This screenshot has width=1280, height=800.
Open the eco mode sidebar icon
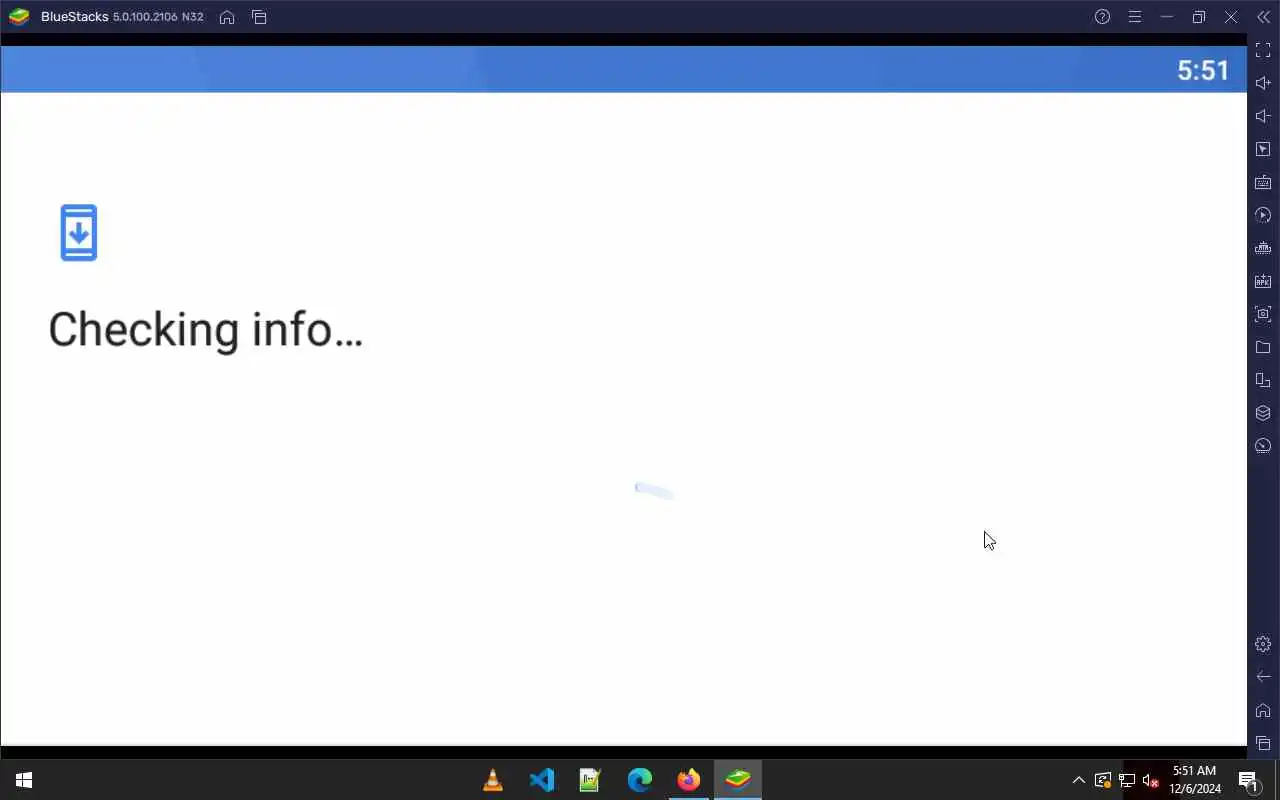click(x=1263, y=446)
